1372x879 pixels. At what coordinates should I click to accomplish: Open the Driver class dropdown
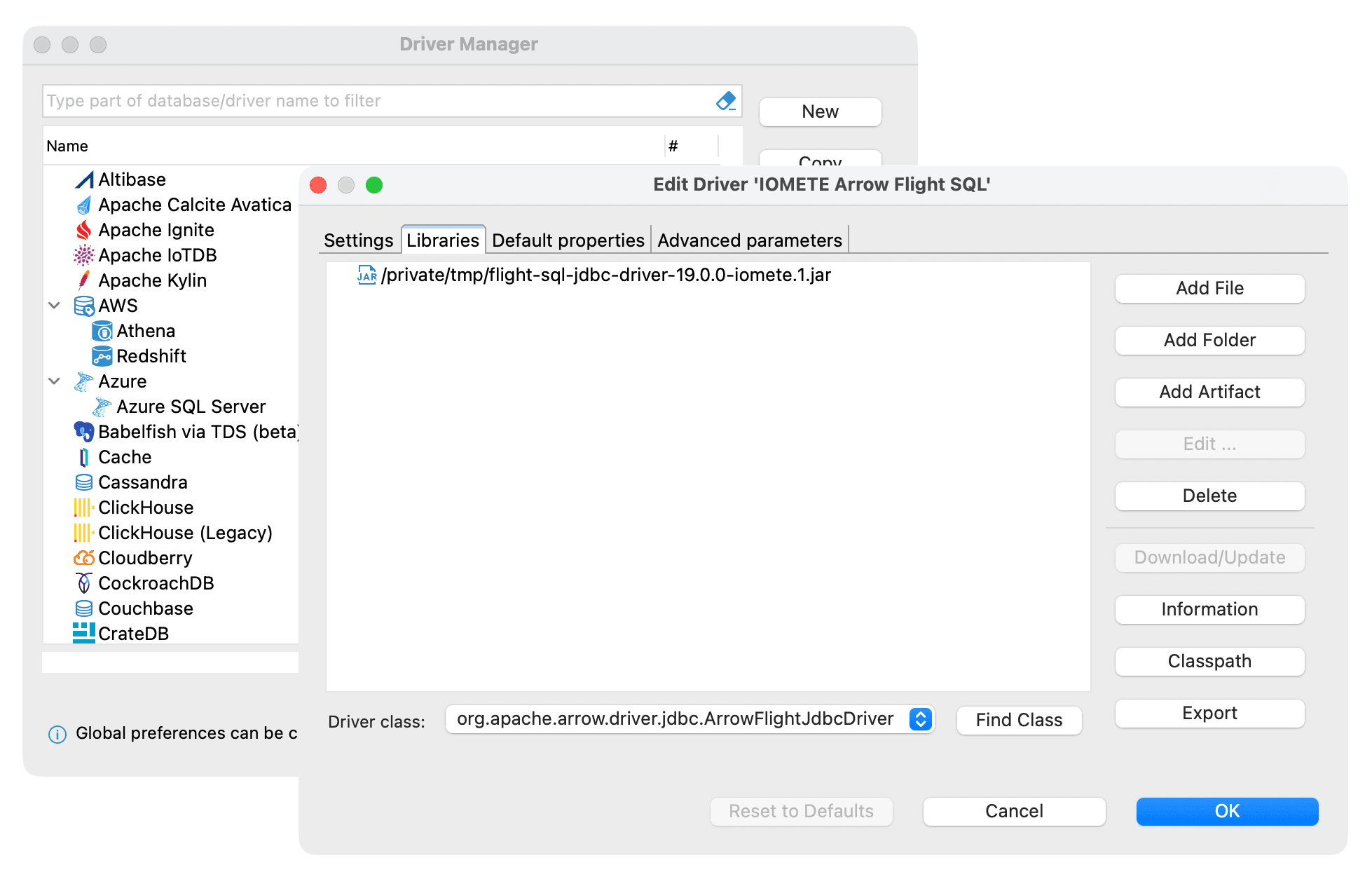(x=921, y=719)
